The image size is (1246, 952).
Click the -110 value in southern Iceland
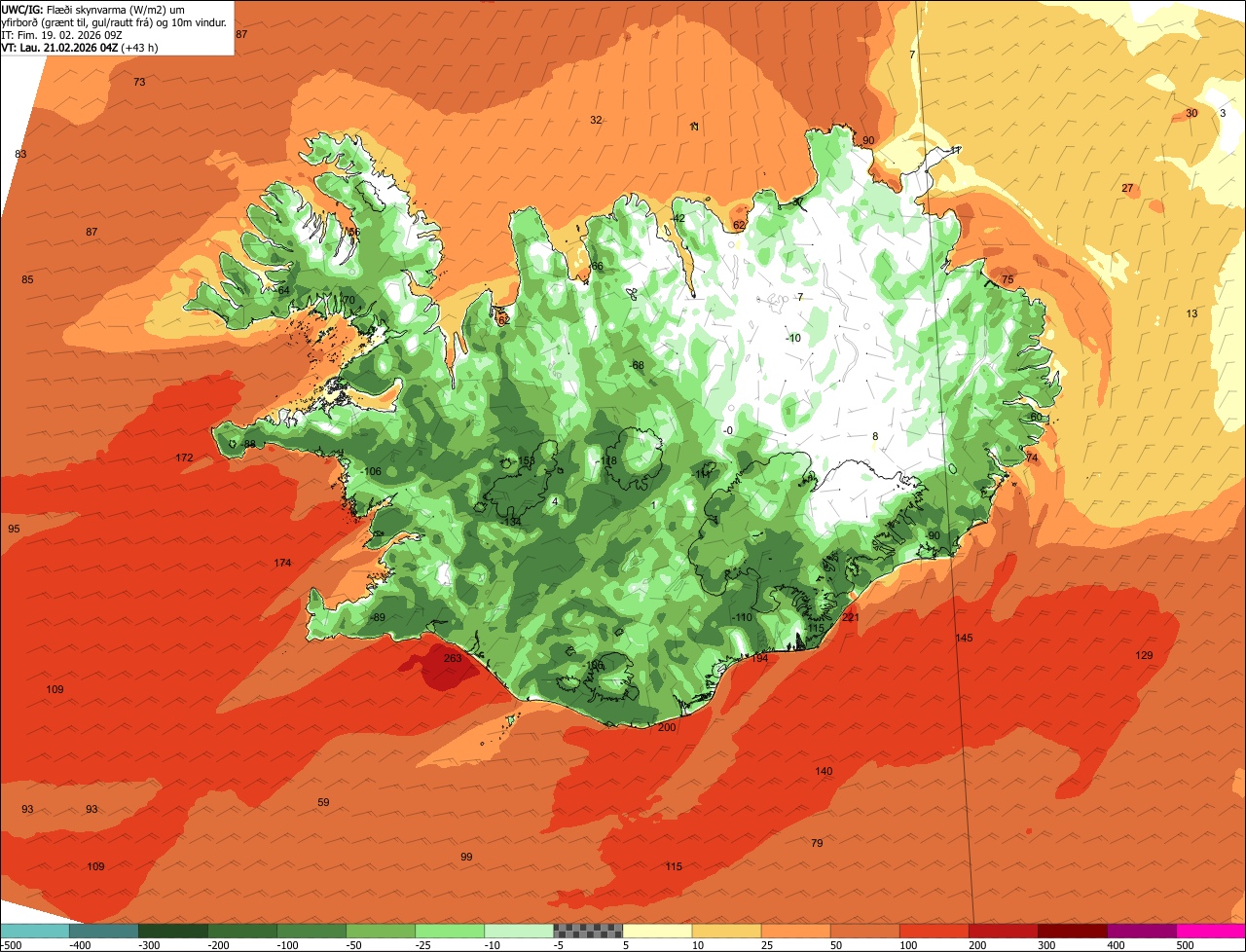tap(742, 617)
